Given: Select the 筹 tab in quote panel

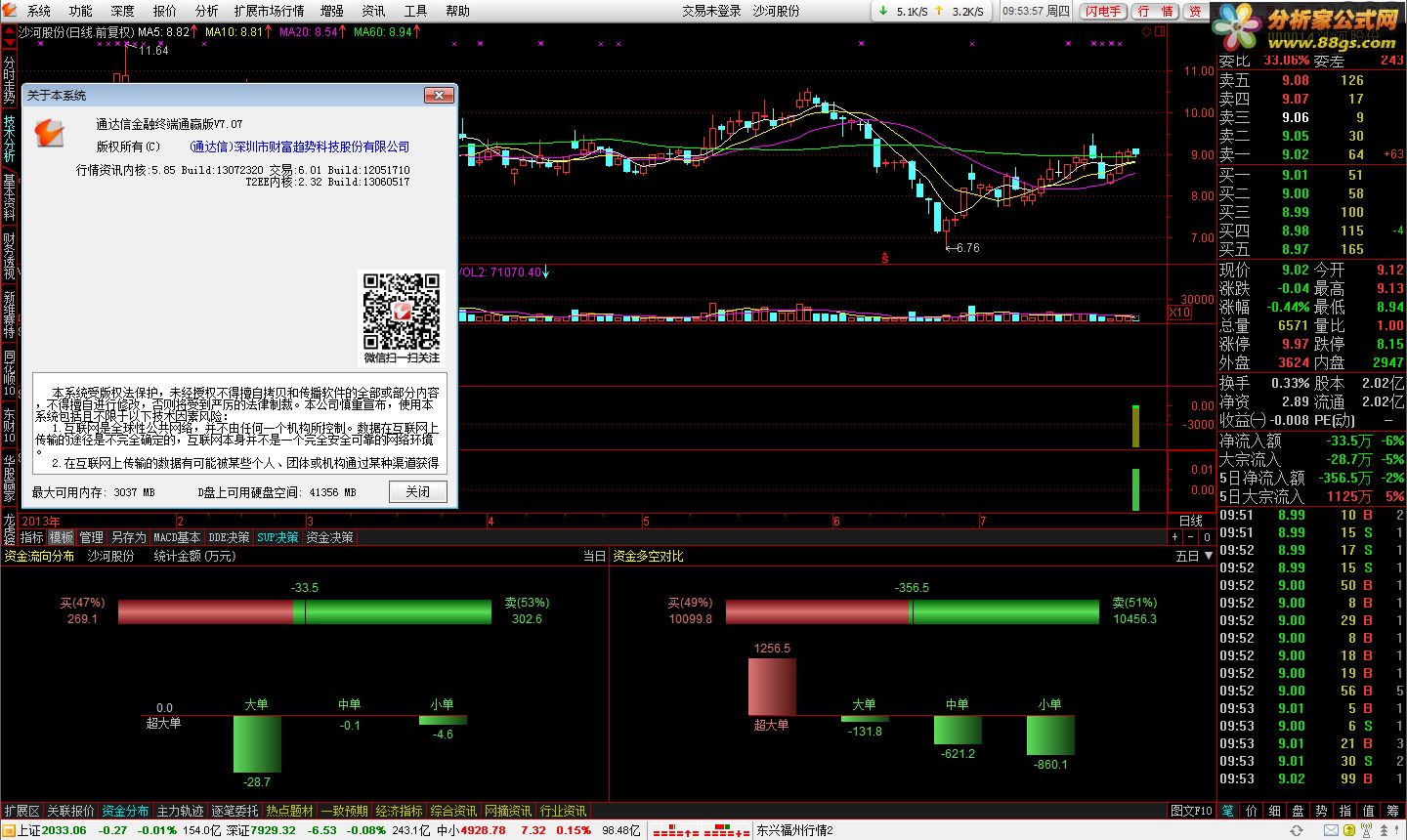Looking at the screenshot, I should click(1392, 811).
